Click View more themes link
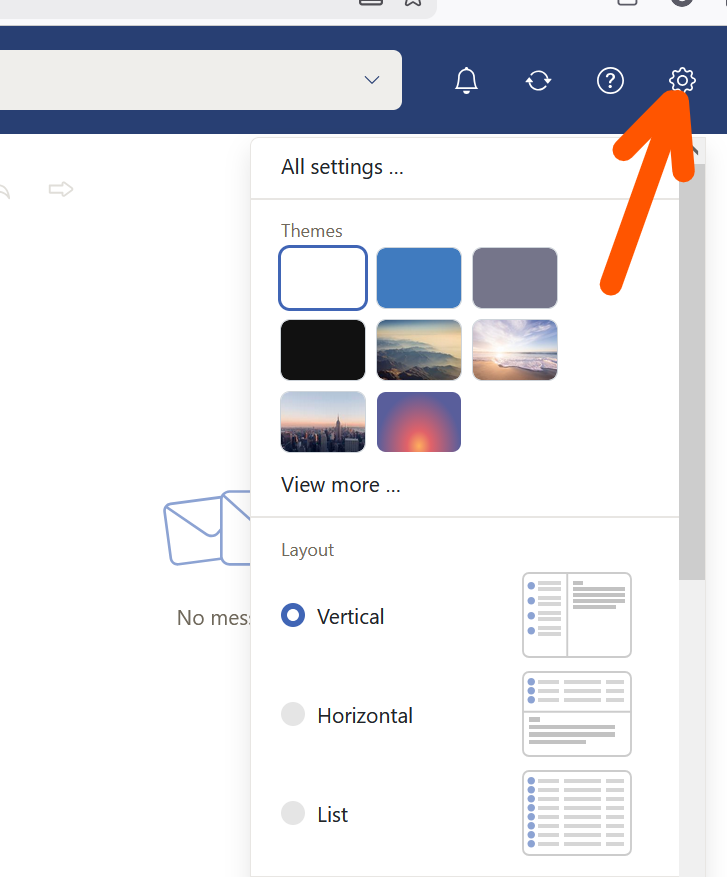This screenshot has width=727, height=877. coord(340,485)
